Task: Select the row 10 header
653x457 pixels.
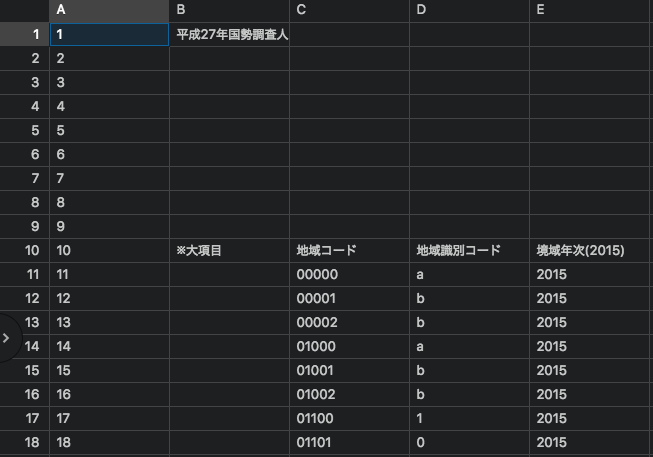Action: click(x=25, y=250)
